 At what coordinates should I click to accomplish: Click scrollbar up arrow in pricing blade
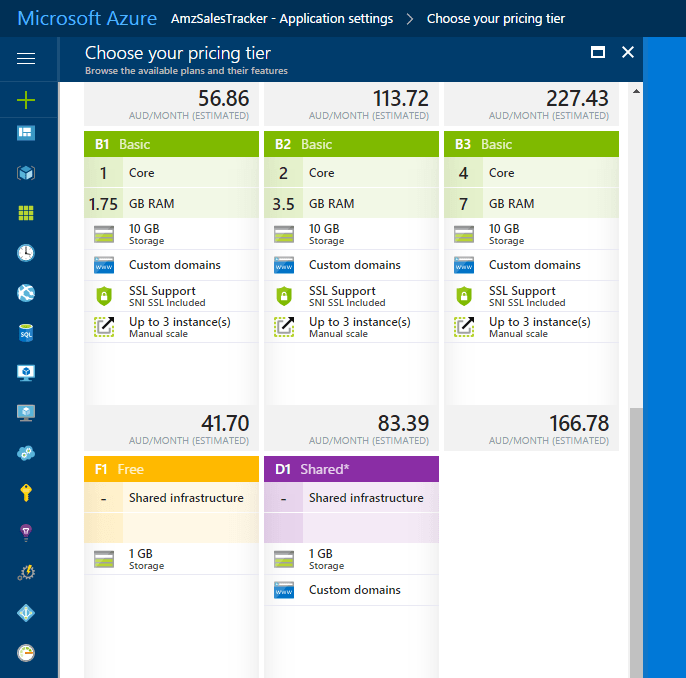point(637,91)
